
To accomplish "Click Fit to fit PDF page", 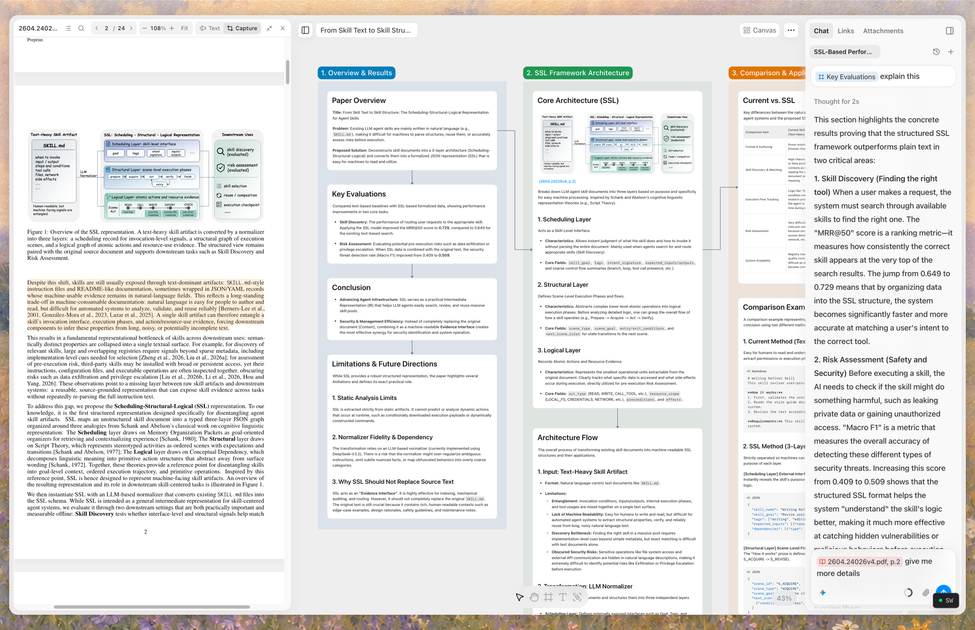I will point(185,28).
